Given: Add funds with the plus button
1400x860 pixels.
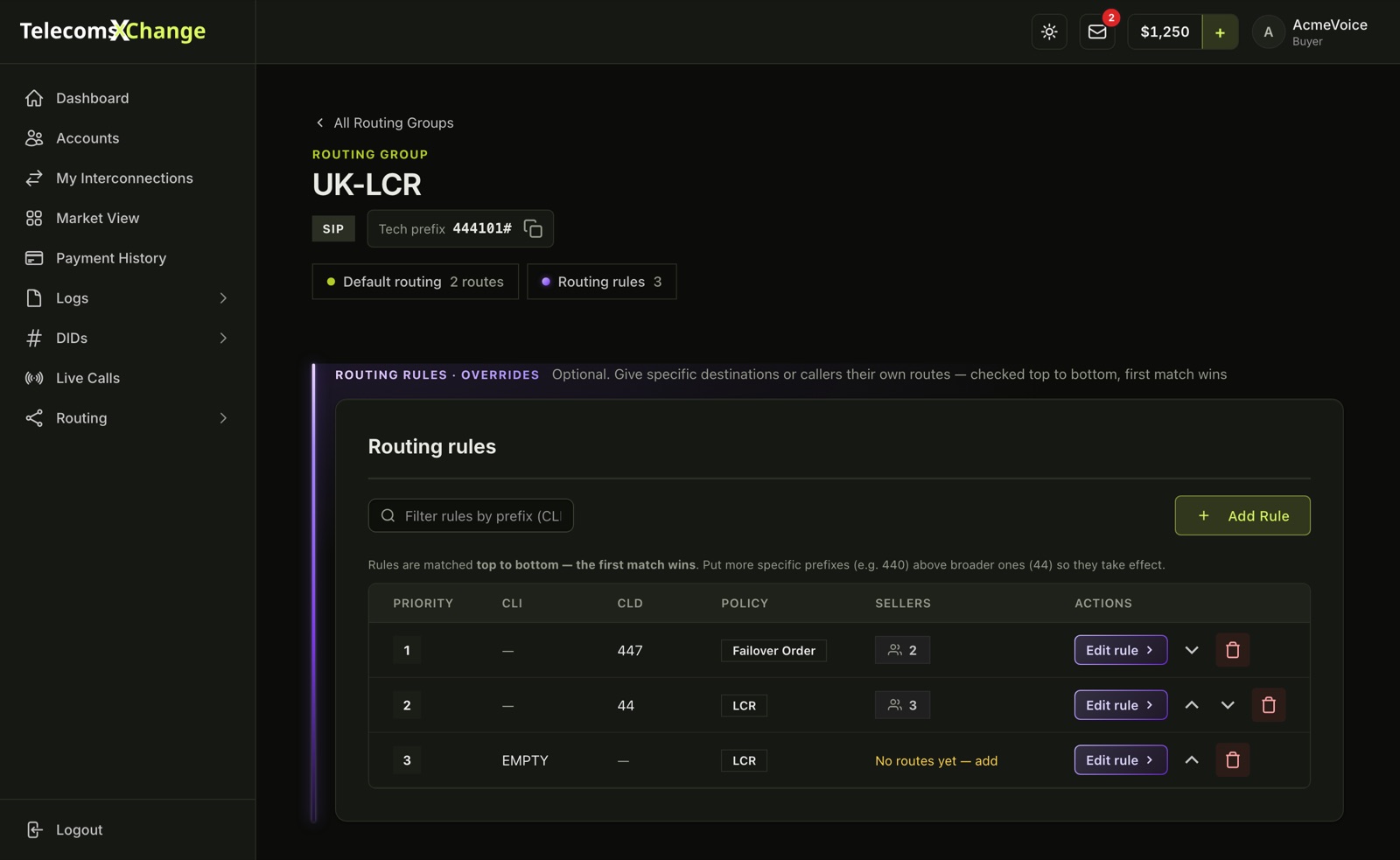Looking at the screenshot, I should [x=1220, y=32].
